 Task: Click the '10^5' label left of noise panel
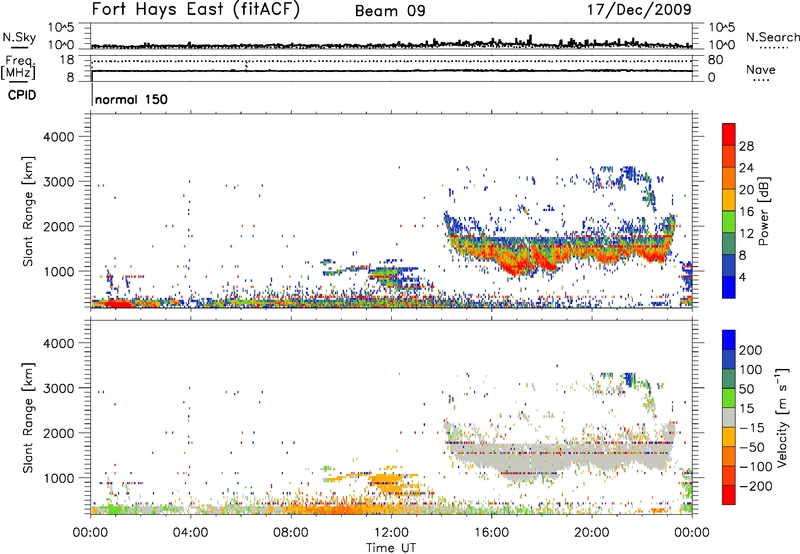pyautogui.click(x=62, y=27)
